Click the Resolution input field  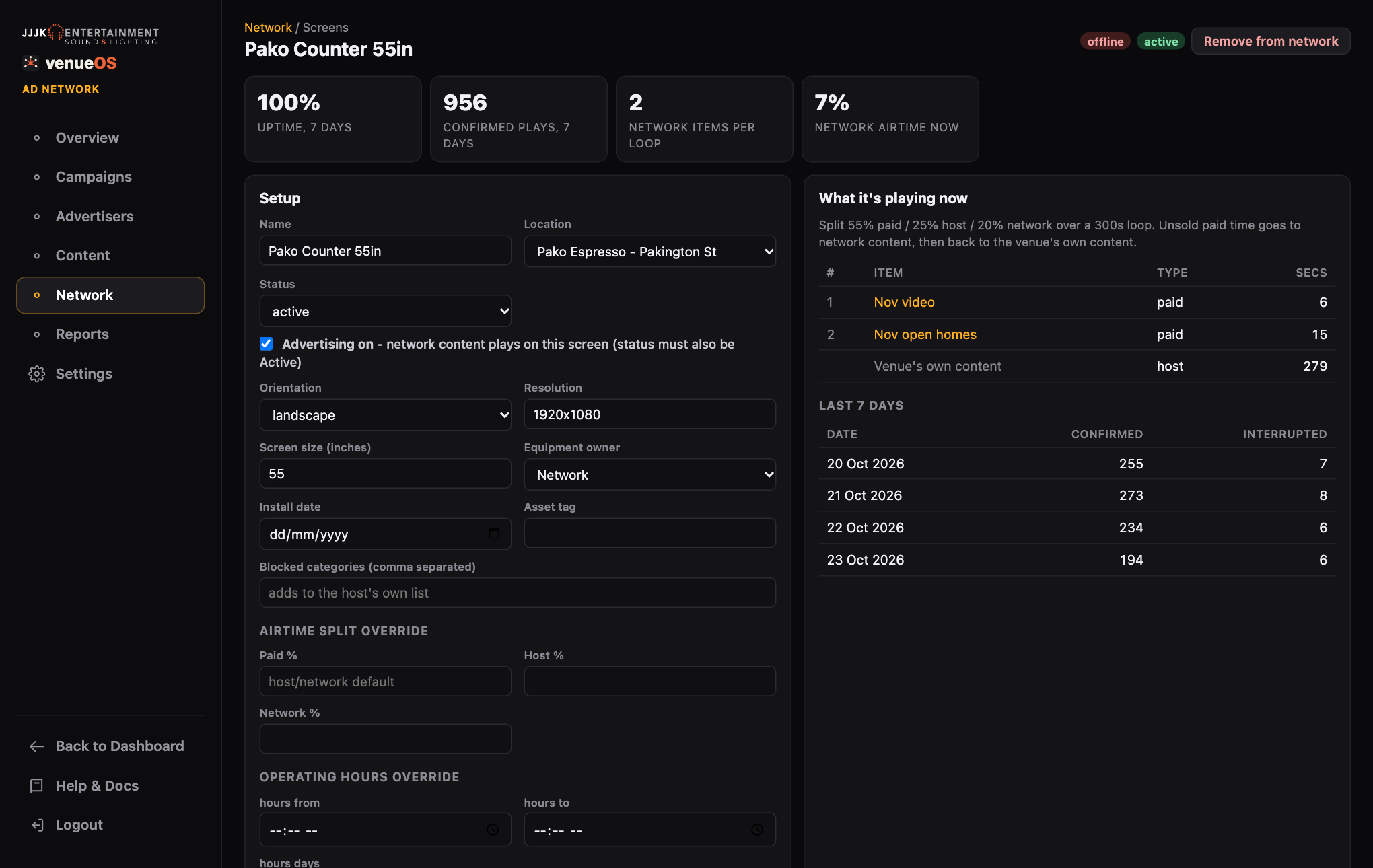(649, 414)
